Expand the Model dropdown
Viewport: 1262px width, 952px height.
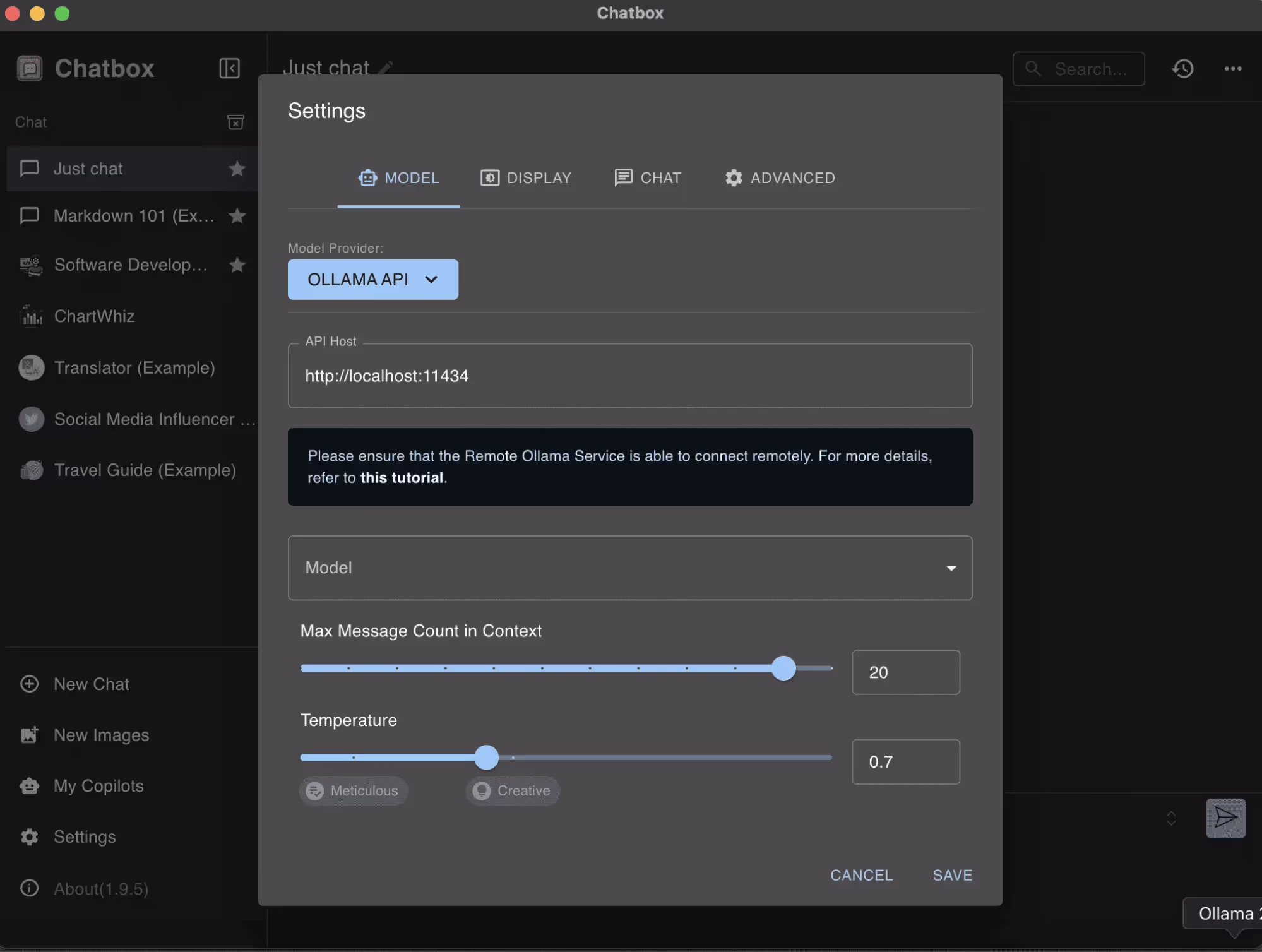click(629, 568)
